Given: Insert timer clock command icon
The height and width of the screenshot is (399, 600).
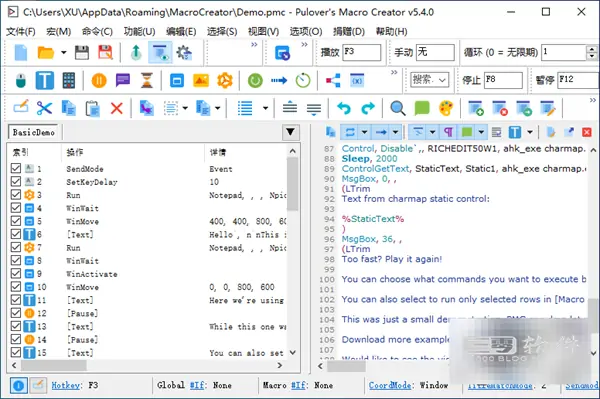Looking at the screenshot, I should tap(303, 80).
